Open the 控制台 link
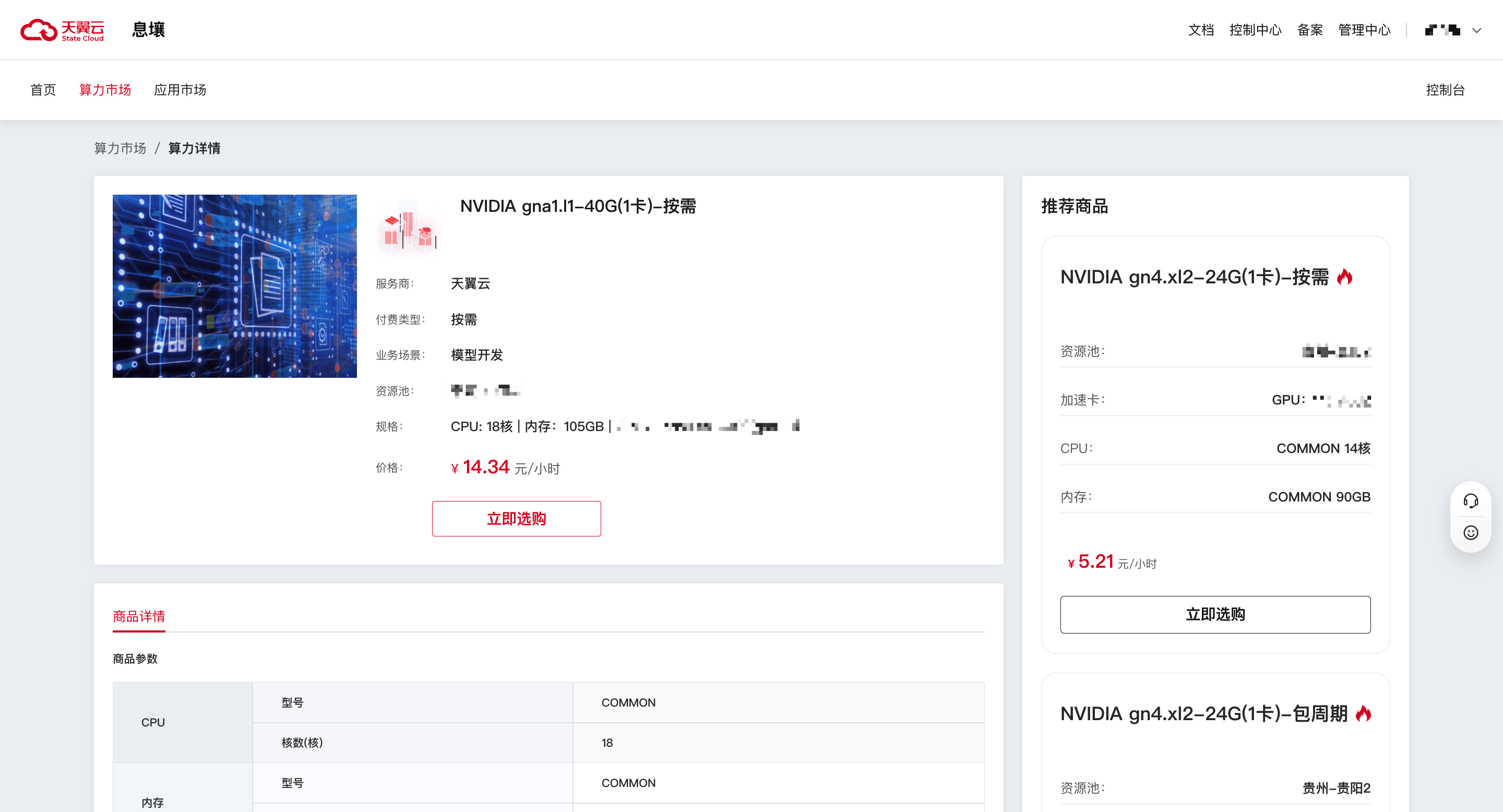1503x812 pixels. tap(1445, 90)
